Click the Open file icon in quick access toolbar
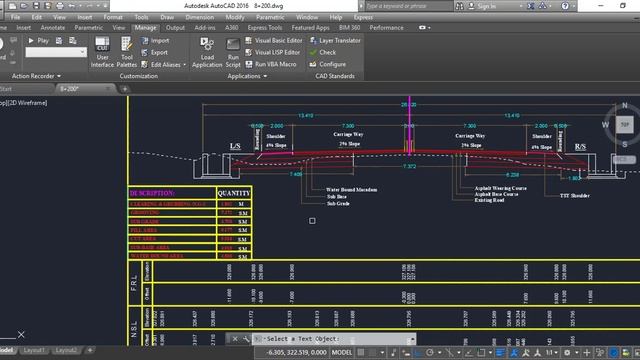The width and height of the screenshot is (640, 360). tap(24, 6)
